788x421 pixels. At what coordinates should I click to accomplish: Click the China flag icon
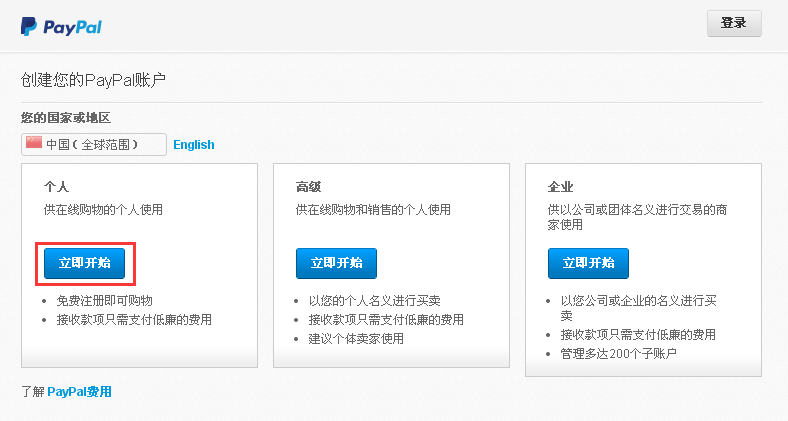click(34, 143)
